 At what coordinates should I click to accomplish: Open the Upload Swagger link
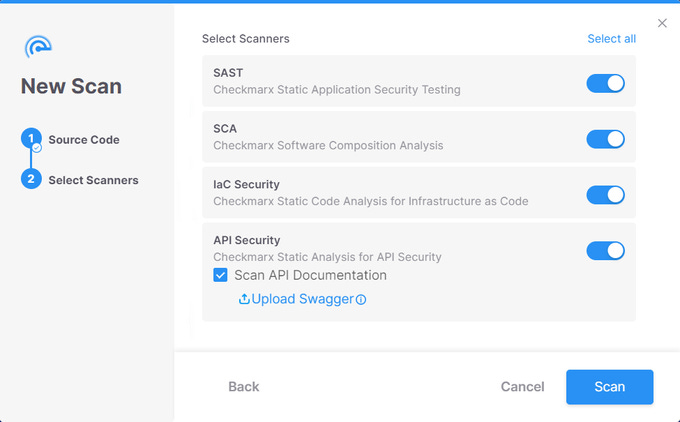tap(302, 299)
